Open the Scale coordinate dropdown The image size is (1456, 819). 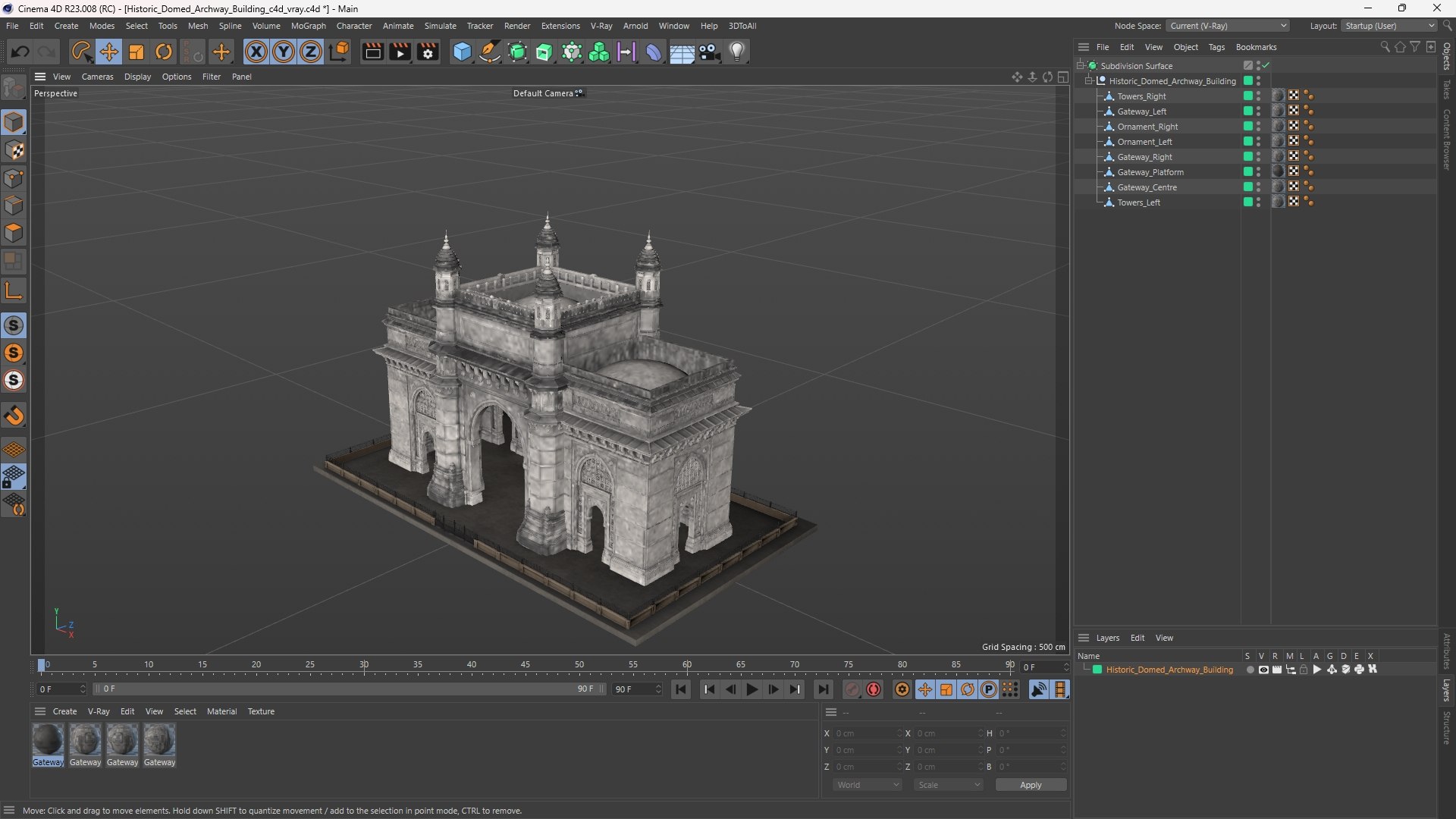coord(949,785)
